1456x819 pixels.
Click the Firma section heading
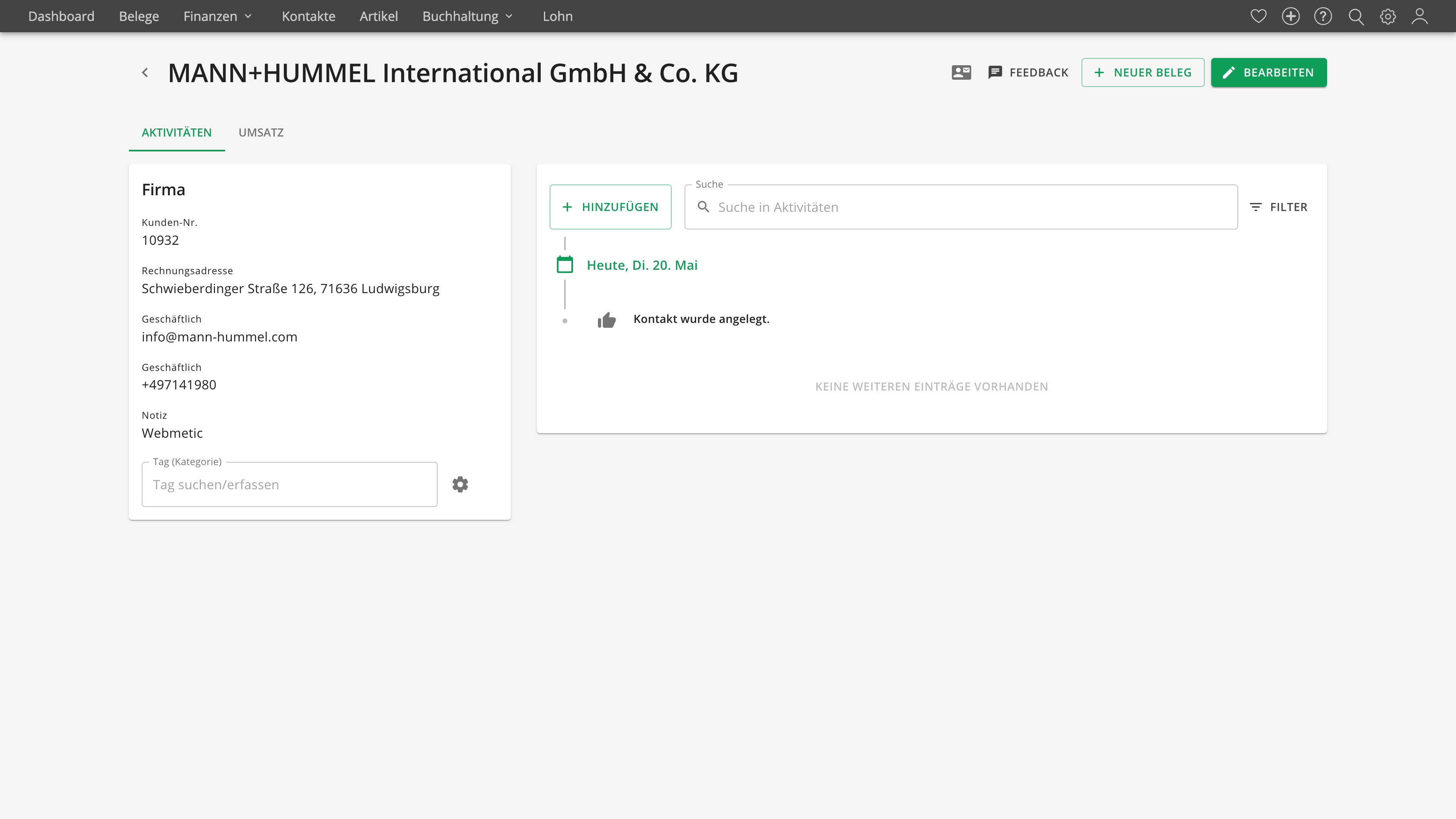click(163, 189)
